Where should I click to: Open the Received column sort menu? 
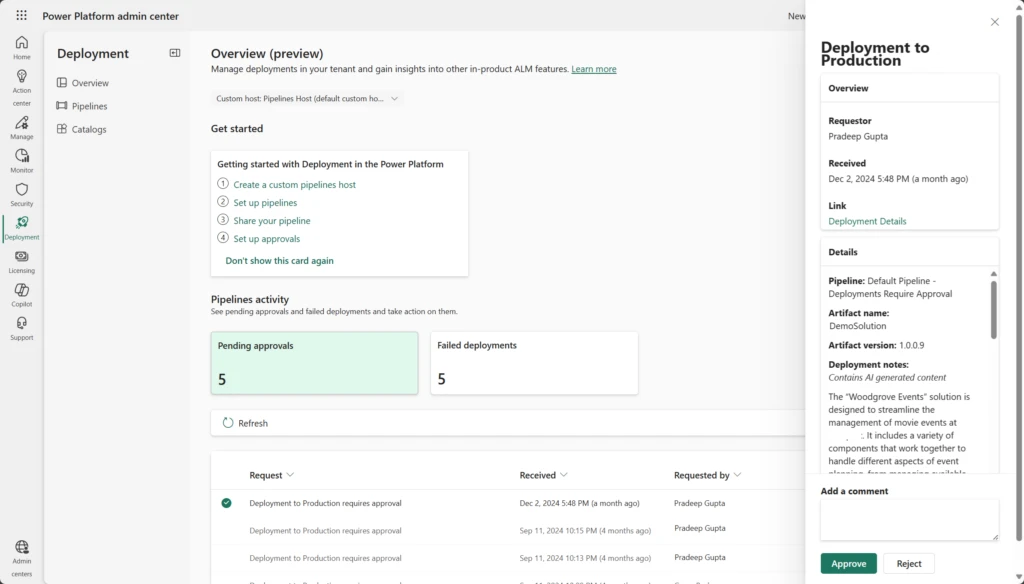tap(543, 475)
